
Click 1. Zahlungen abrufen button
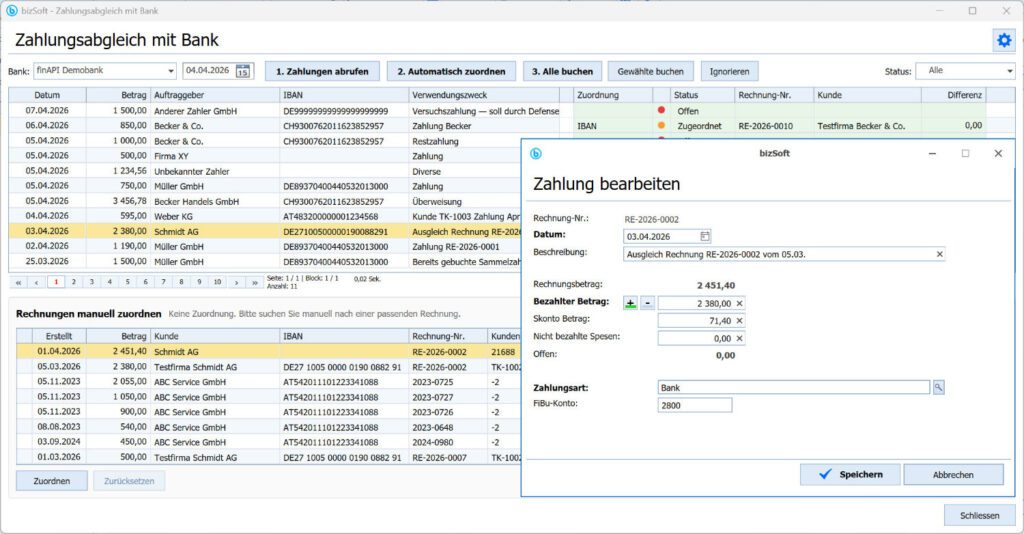pyautogui.click(x=322, y=71)
